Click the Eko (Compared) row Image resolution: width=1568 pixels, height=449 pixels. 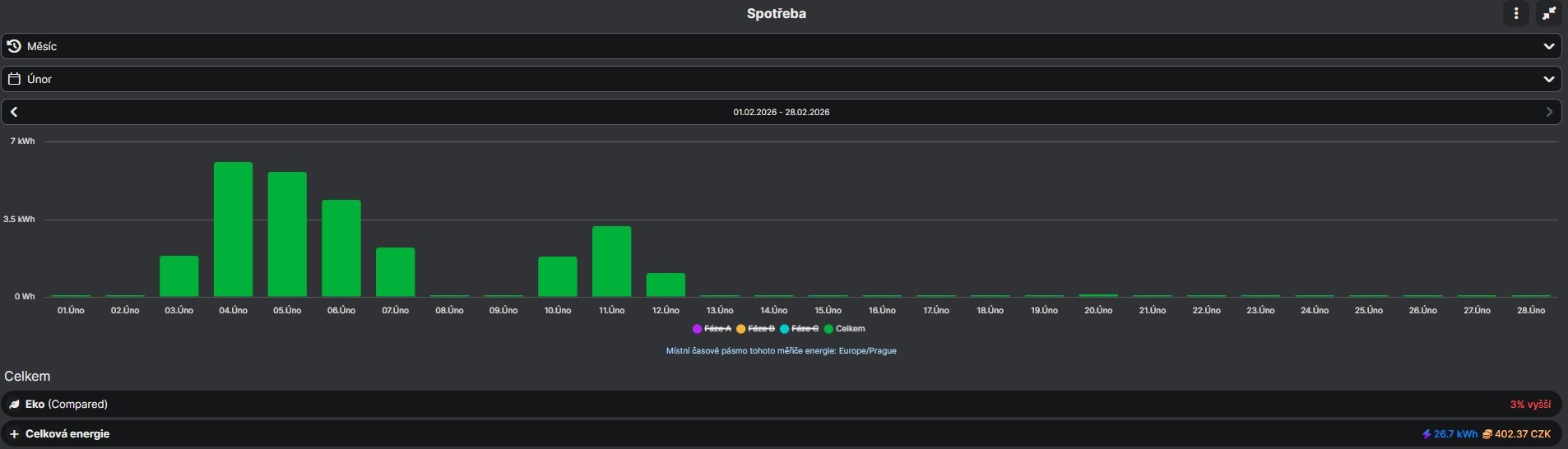click(x=780, y=405)
